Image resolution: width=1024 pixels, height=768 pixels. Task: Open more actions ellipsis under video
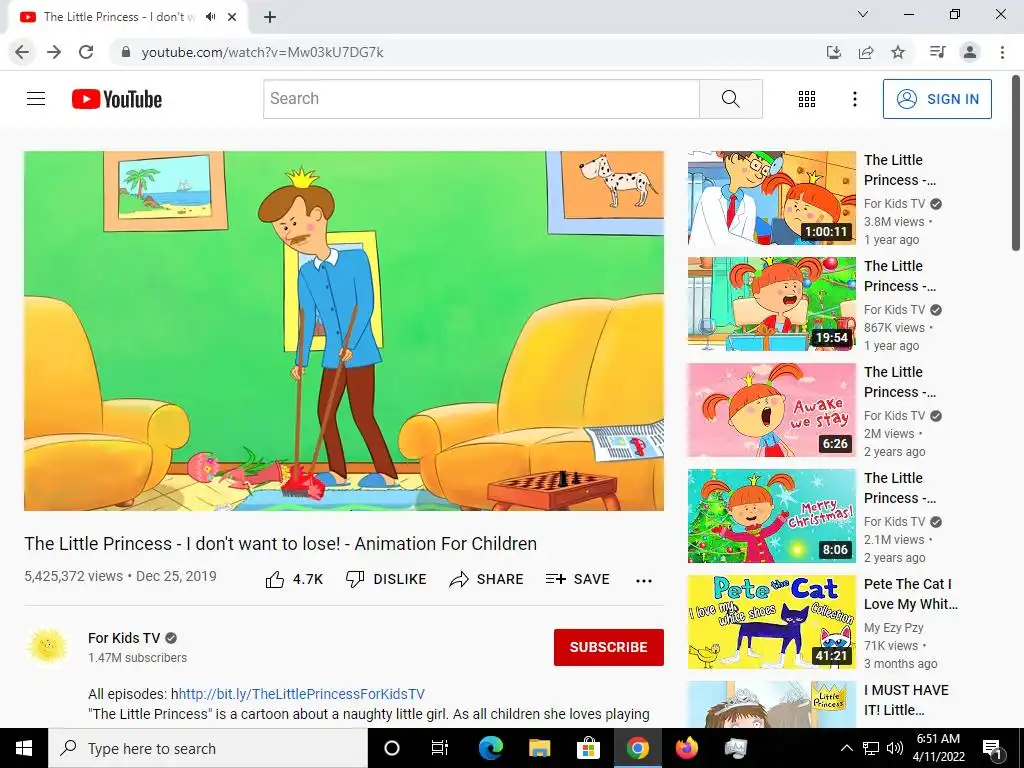(x=644, y=581)
